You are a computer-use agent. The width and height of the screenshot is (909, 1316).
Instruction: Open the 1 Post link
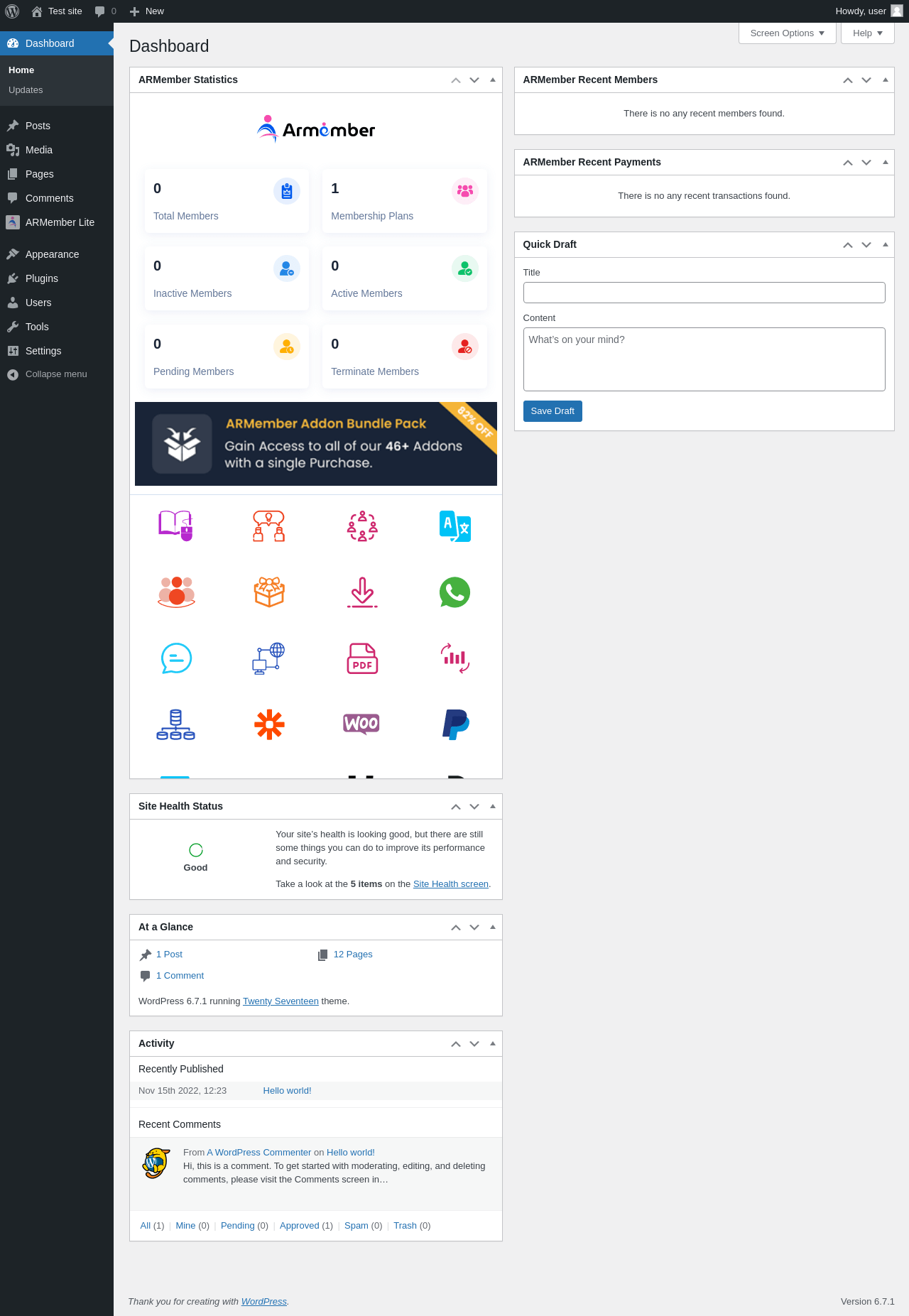click(169, 955)
